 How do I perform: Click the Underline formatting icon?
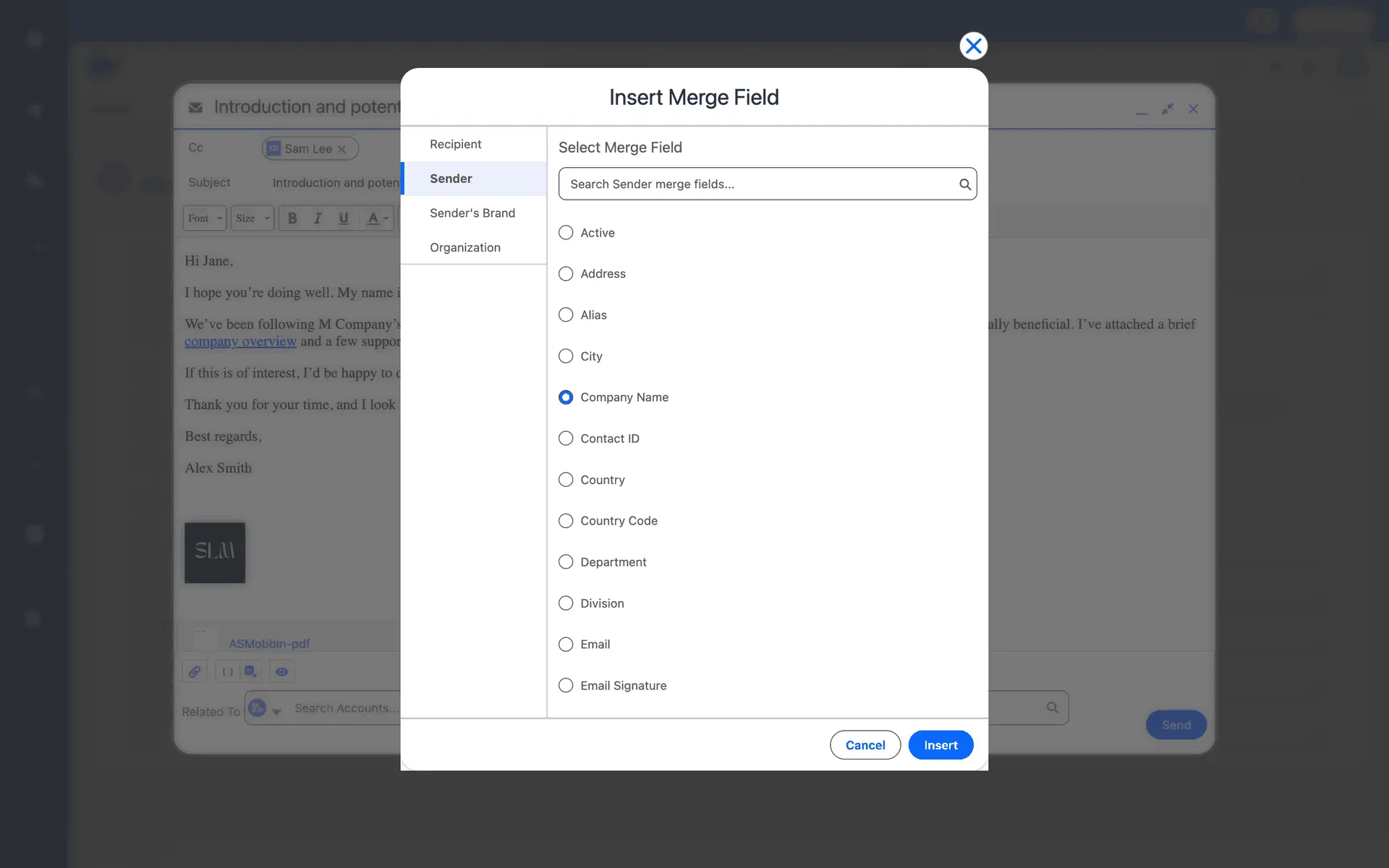(x=344, y=218)
